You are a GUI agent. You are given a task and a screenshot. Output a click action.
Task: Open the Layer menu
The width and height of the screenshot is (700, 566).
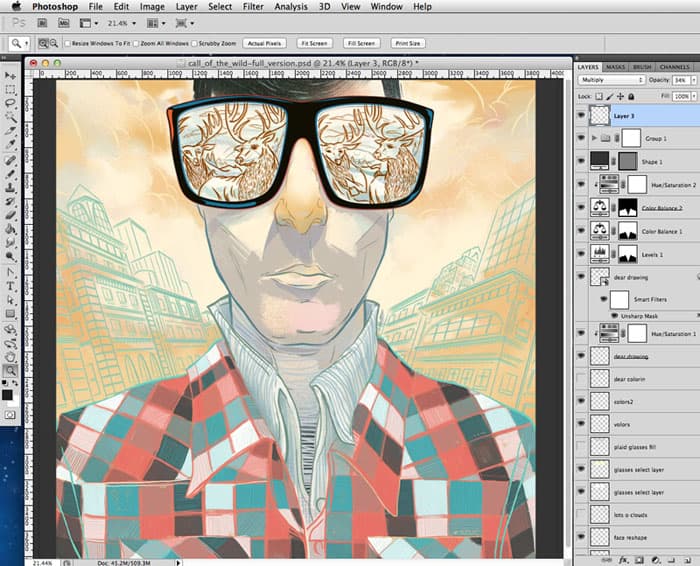pyautogui.click(x=187, y=7)
